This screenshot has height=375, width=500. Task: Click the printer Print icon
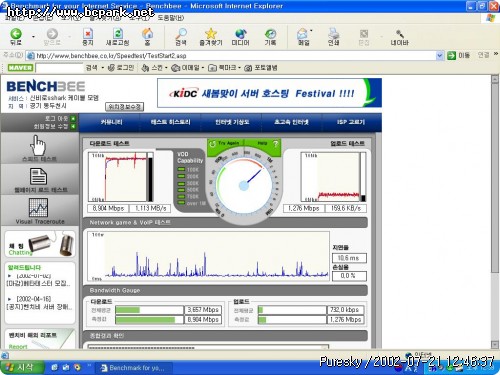pyautogui.click(x=333, y=34)
